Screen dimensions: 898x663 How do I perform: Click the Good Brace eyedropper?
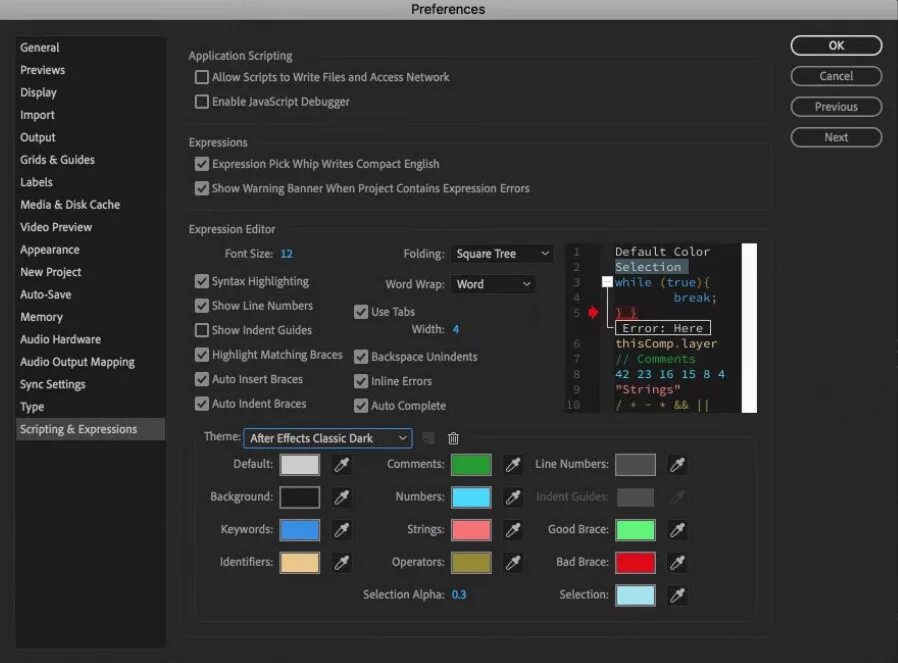point(677,530)
